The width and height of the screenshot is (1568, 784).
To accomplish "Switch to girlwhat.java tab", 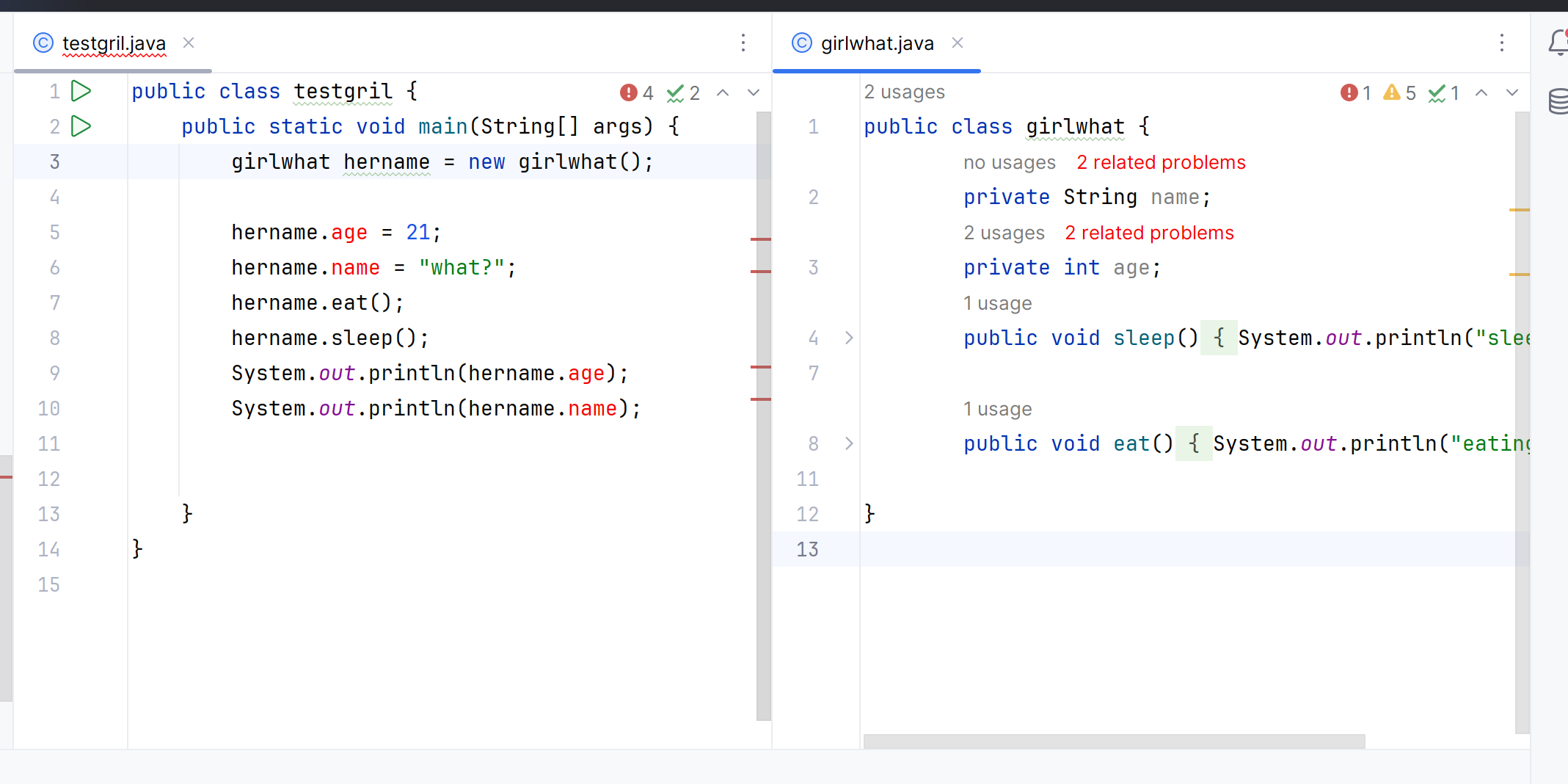I will pos(877,43).
